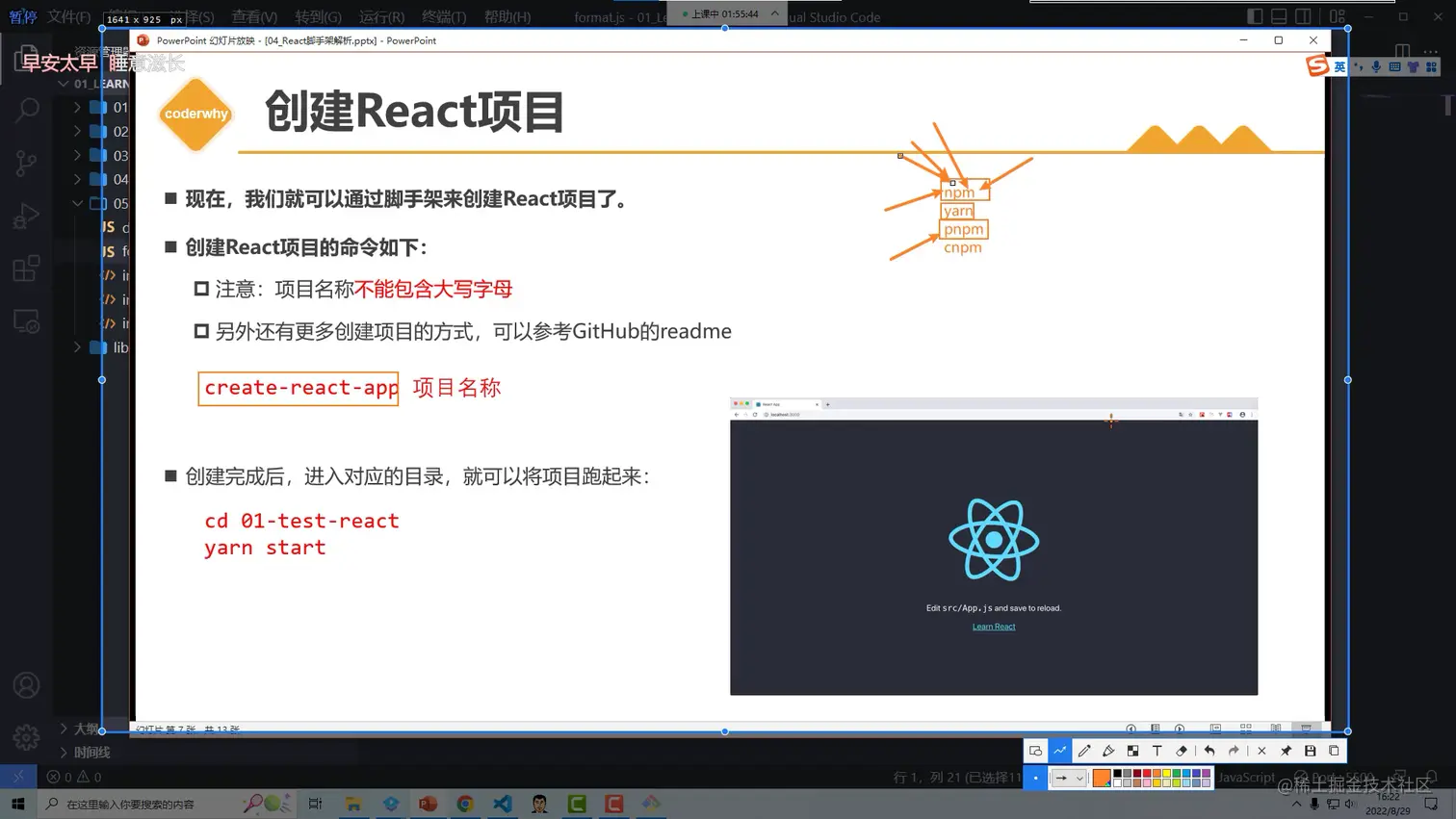Click the 暂停 pause button
The image size is (1456, 819).
(x=22, y=16)
